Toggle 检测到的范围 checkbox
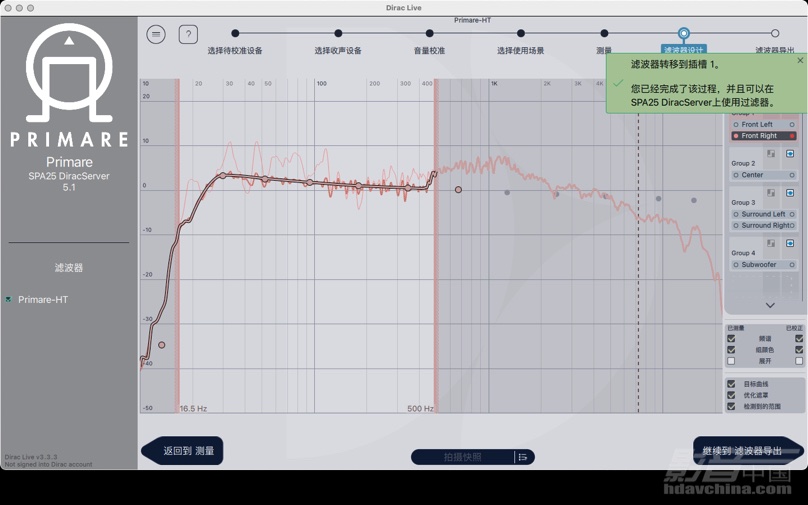Screen dimensions: 808x505 [731, 407]
